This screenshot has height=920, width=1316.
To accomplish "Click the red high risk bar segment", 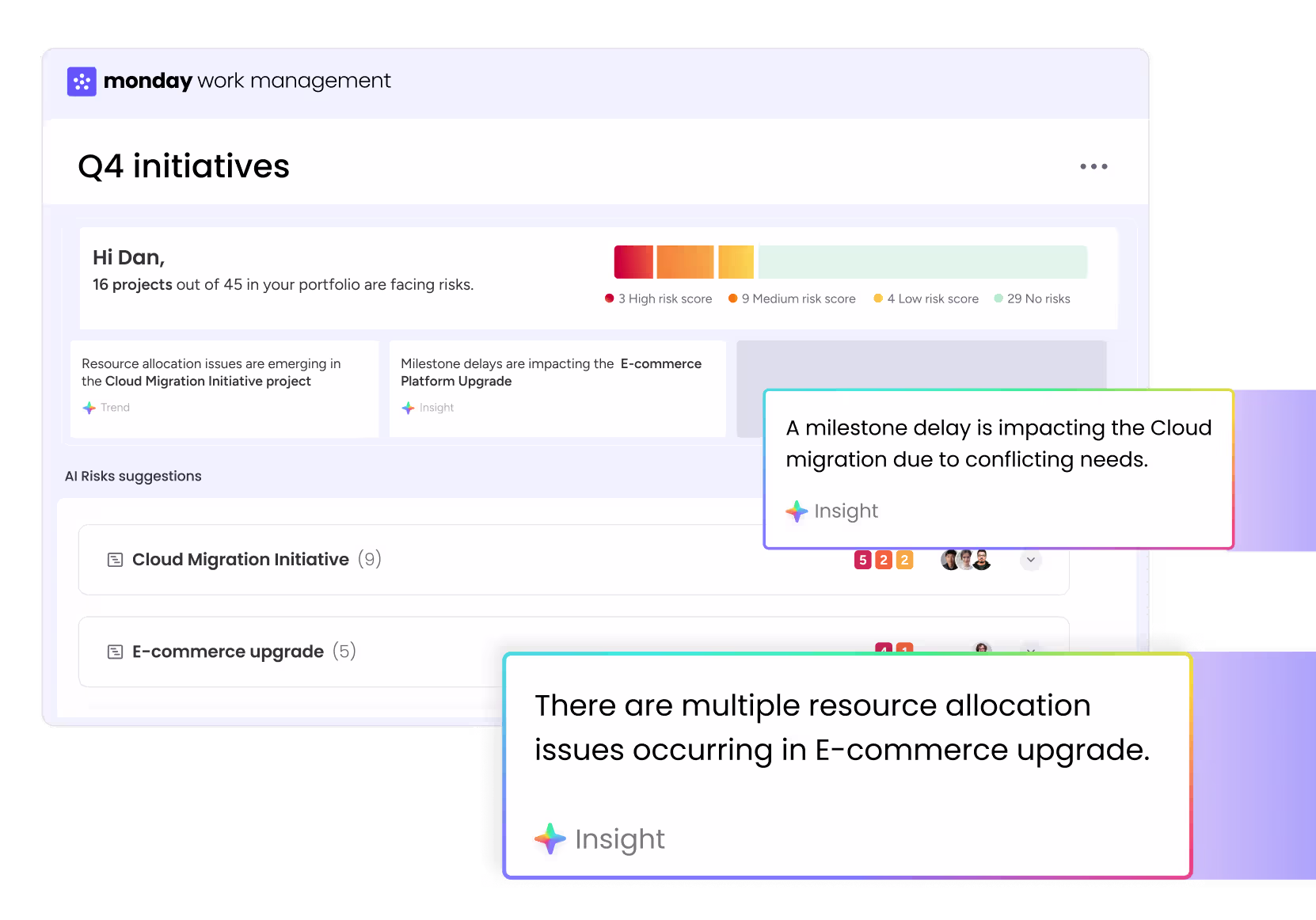I will click(x=633, y=262).
